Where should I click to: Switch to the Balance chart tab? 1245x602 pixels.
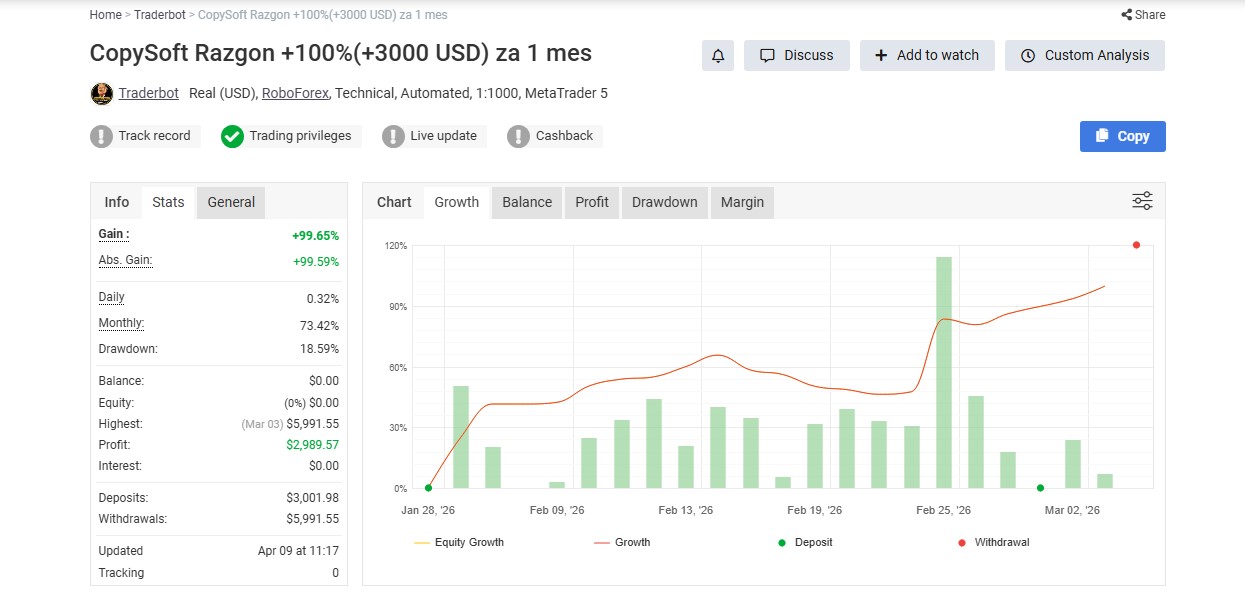[527, 202]
